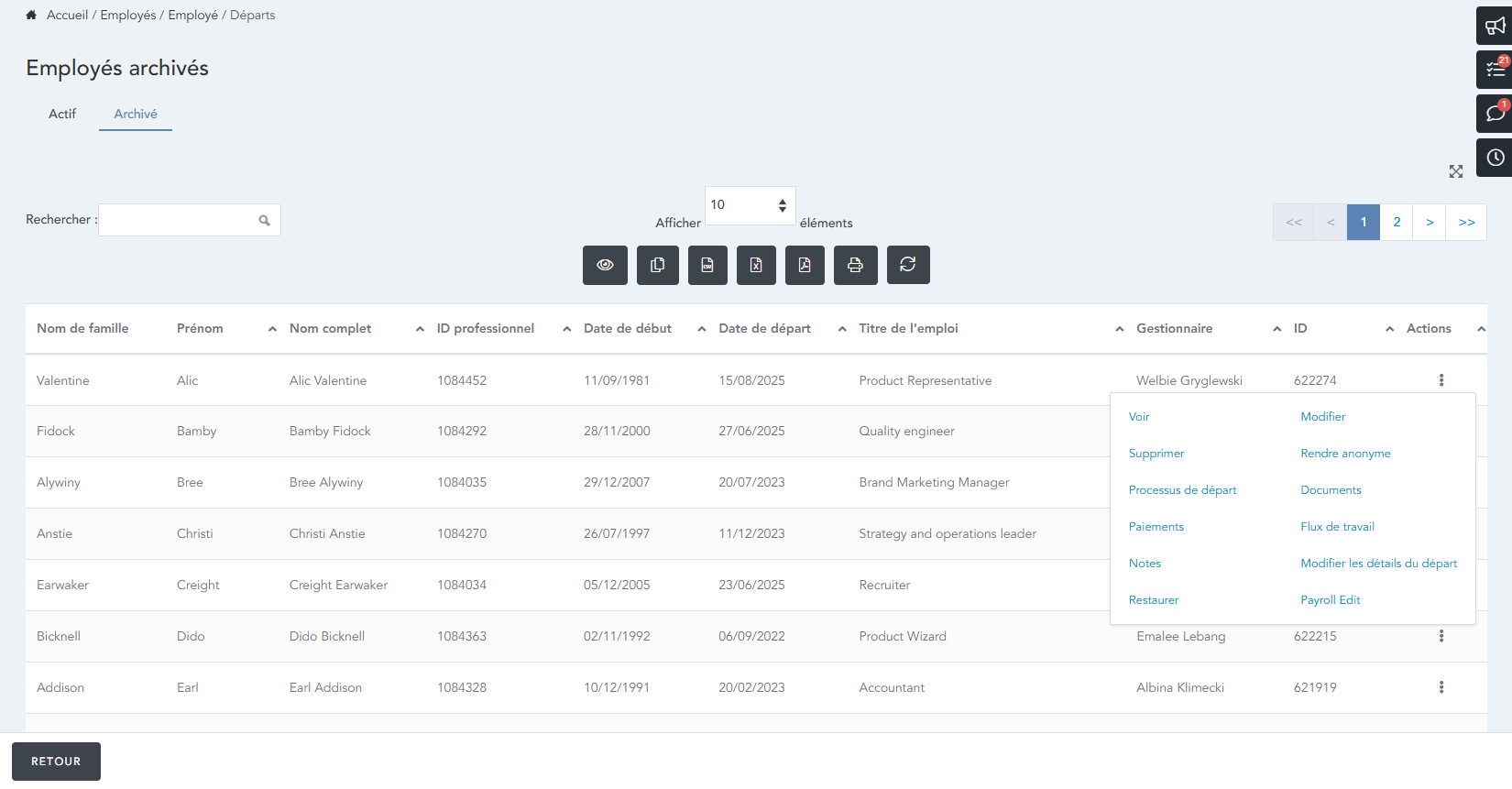Export the table as CSV
1512x789 pixels.
707,265
